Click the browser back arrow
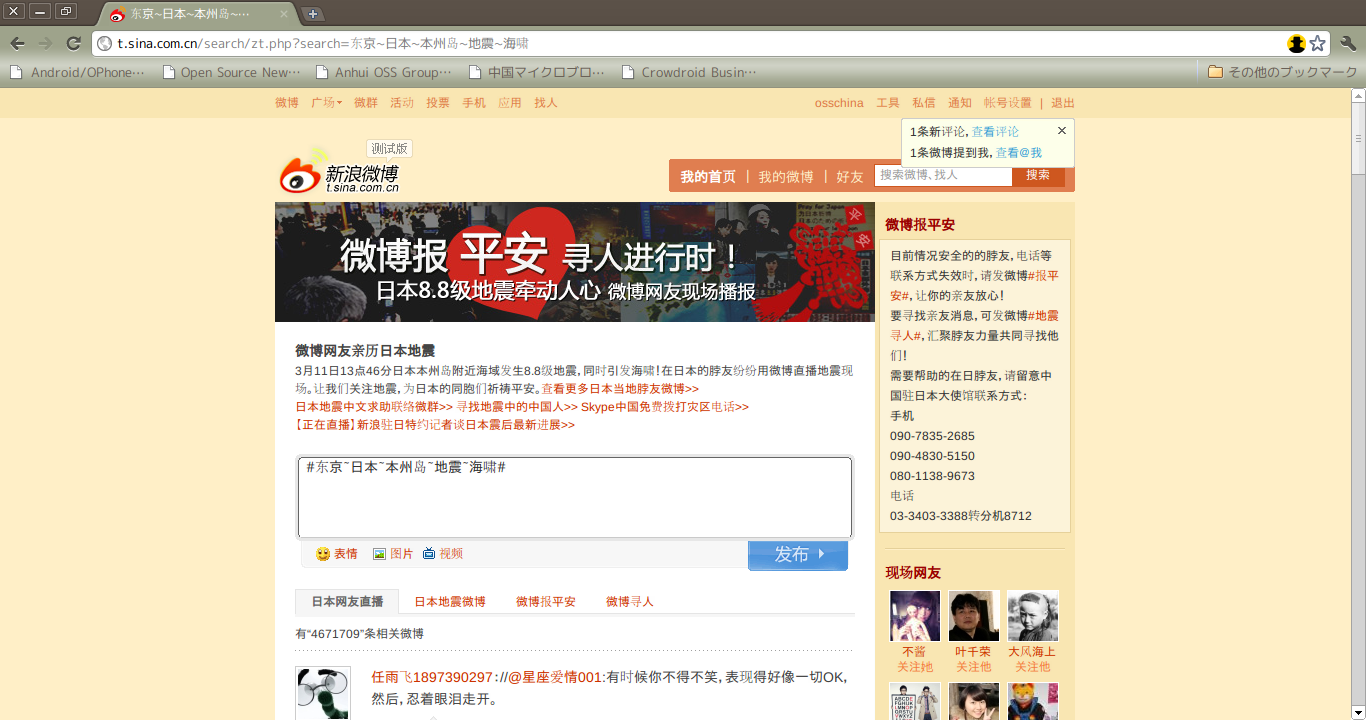The height and width of the screenshot is (720, 1366). click(x=17, y=43)
